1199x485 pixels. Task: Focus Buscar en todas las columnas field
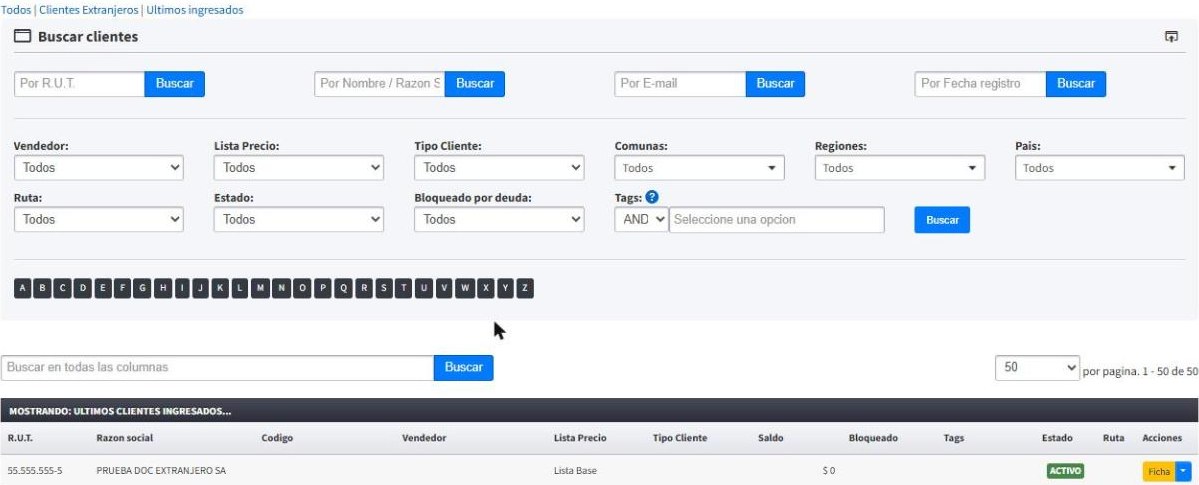point(218,367)
